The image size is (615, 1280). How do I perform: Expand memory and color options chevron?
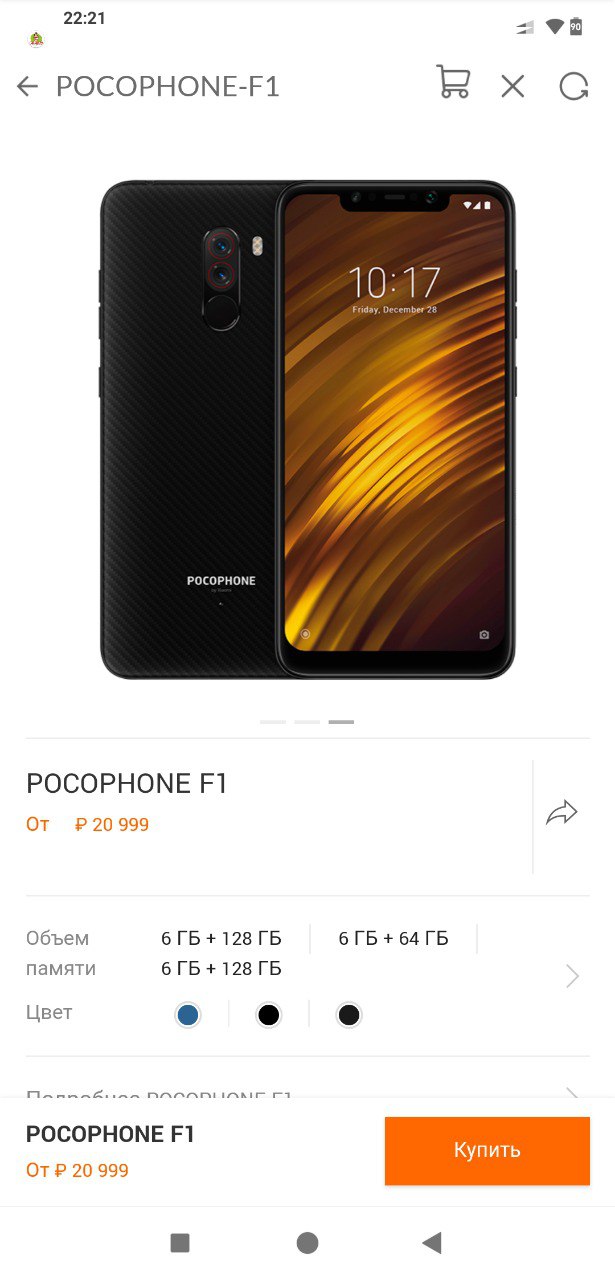572,976
